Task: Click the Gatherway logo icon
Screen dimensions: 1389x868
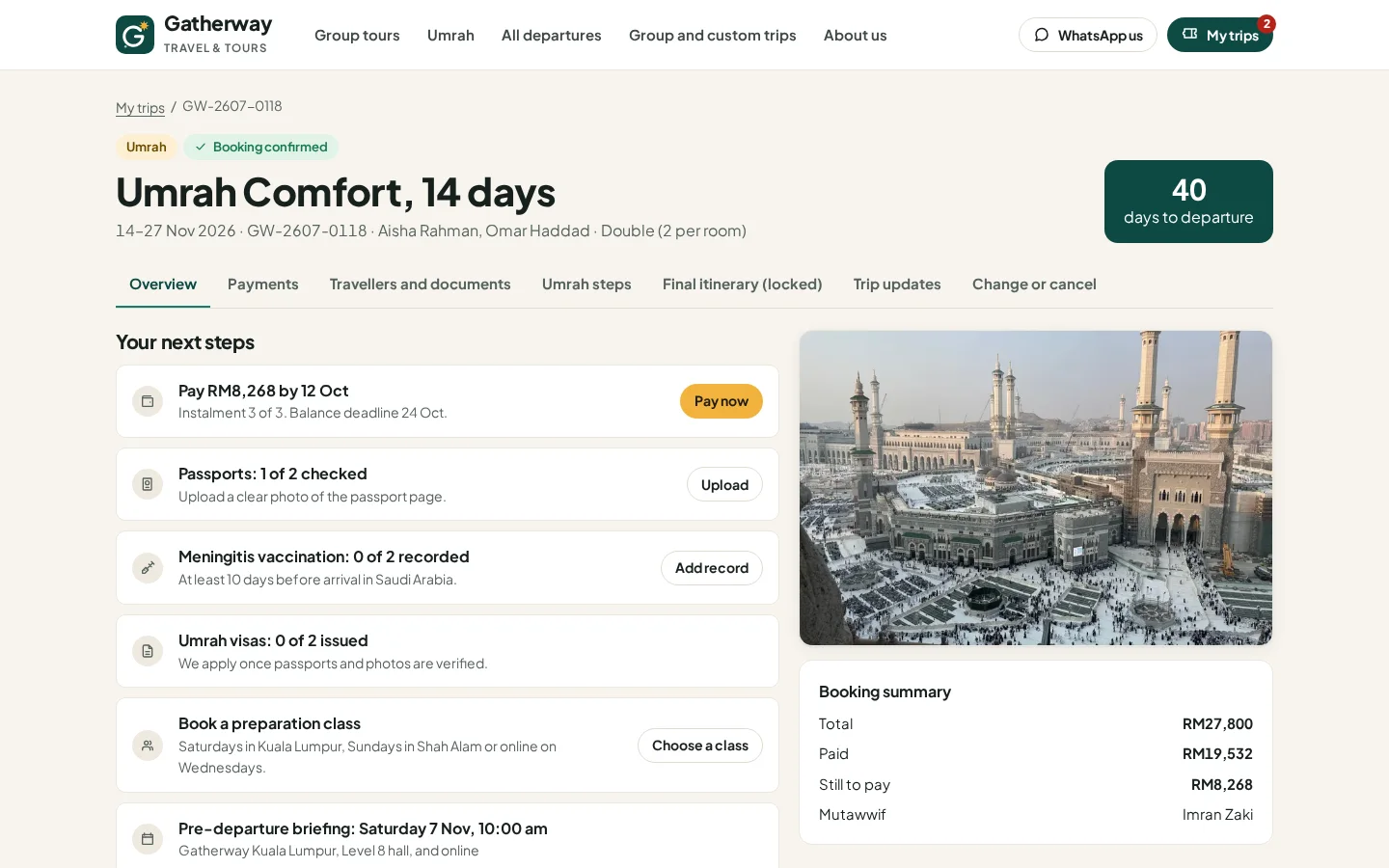Action: (x=135, y=35)
